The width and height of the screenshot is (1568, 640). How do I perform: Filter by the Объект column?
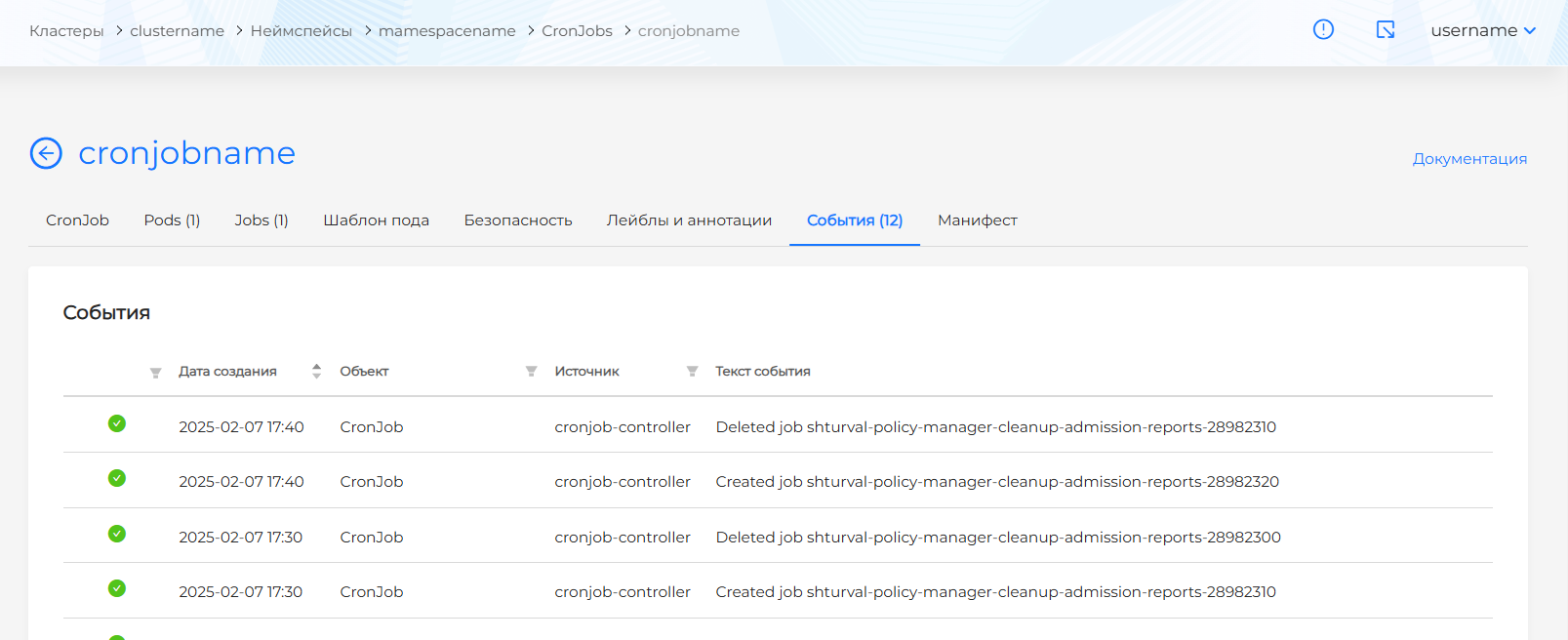click(531, 372)
